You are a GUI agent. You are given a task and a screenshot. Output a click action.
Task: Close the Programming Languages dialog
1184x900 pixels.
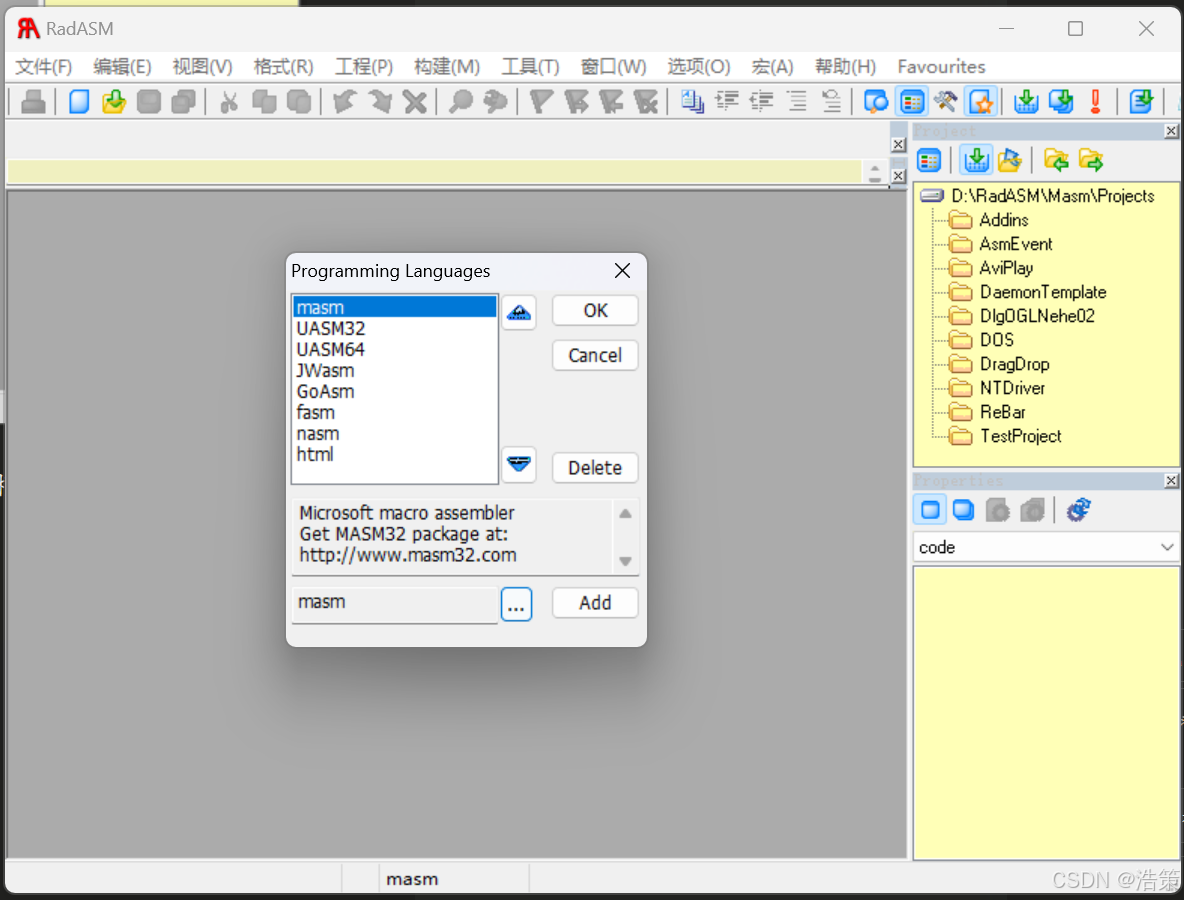tap(622, 270)
